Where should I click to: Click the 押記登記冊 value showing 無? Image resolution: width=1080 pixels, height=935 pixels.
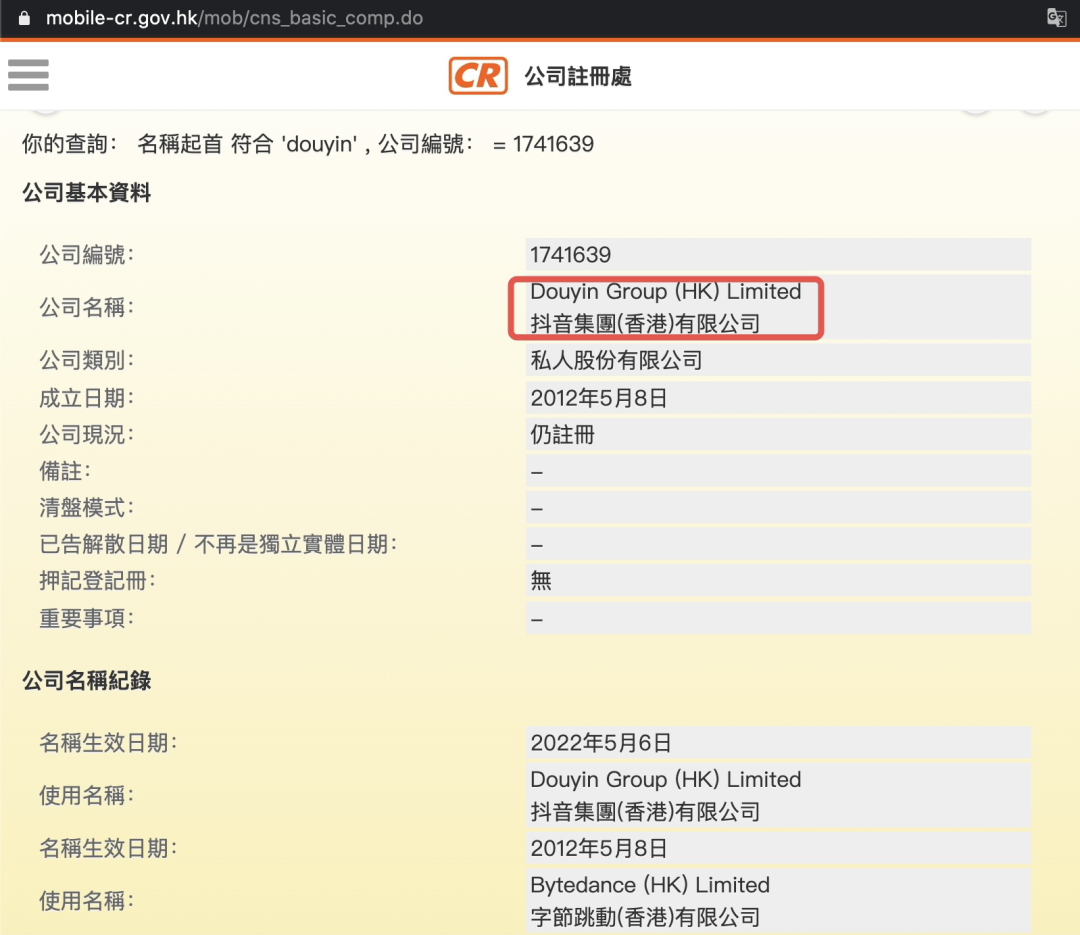pos(540,580)
